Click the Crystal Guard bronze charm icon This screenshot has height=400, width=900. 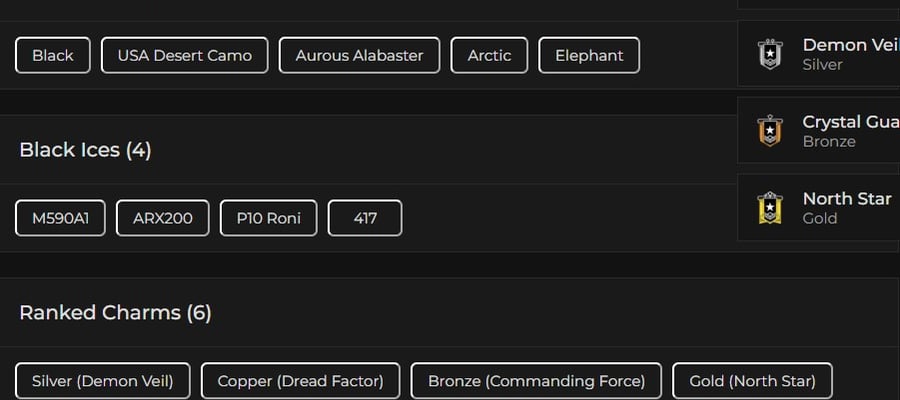pyautogui.click(x=770, y=131)
